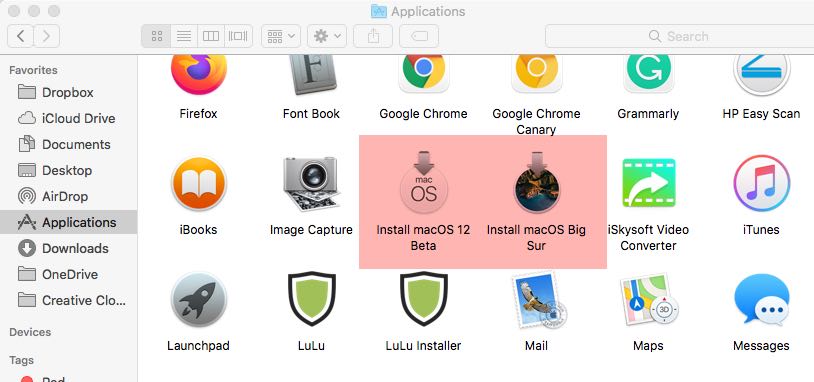Open the item arrangement dropdown
This screenshot has width=814, height=382.
click(281, 36)
